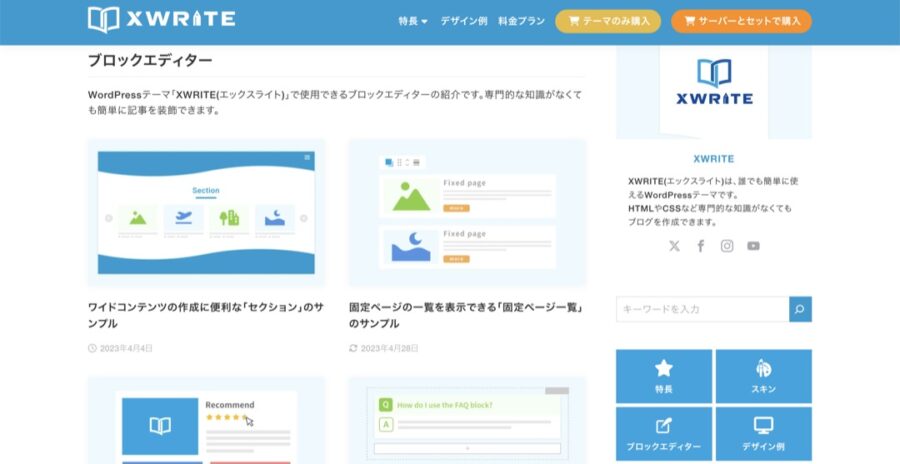
Task: Click the XWRITE sidebar profile logo image
Action: tap(714, 92)
